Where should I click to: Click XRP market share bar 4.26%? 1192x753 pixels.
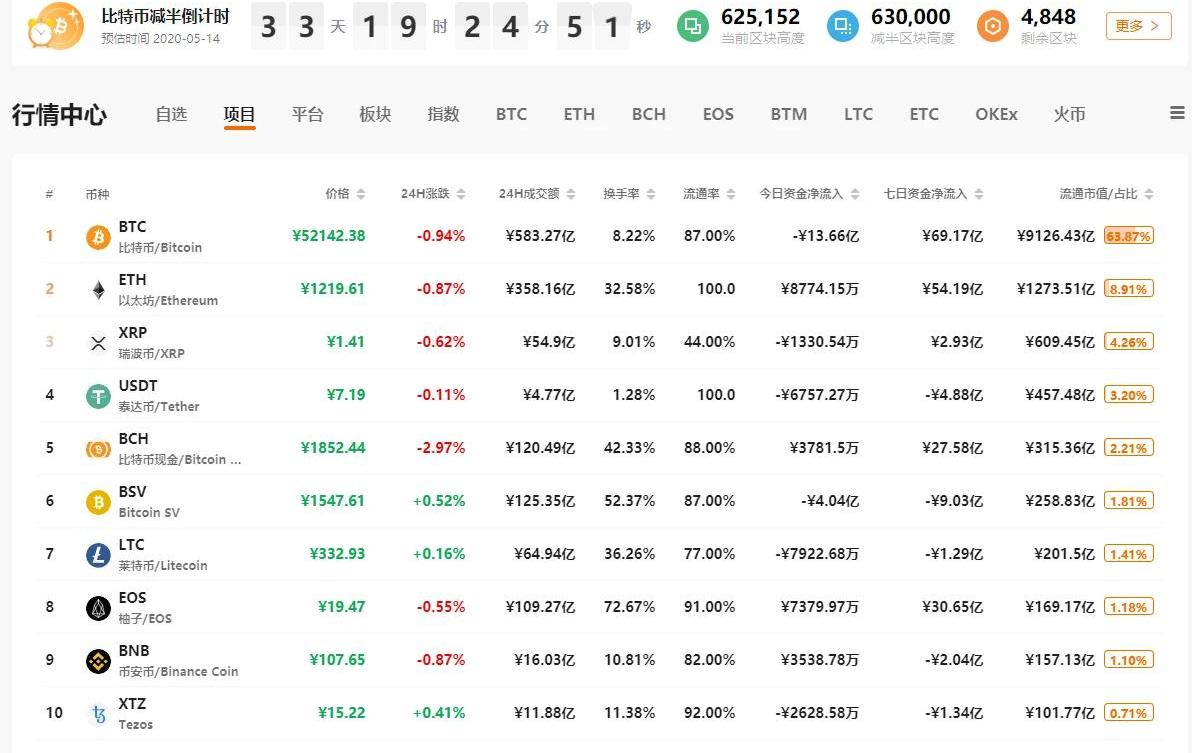point(1129,343)
